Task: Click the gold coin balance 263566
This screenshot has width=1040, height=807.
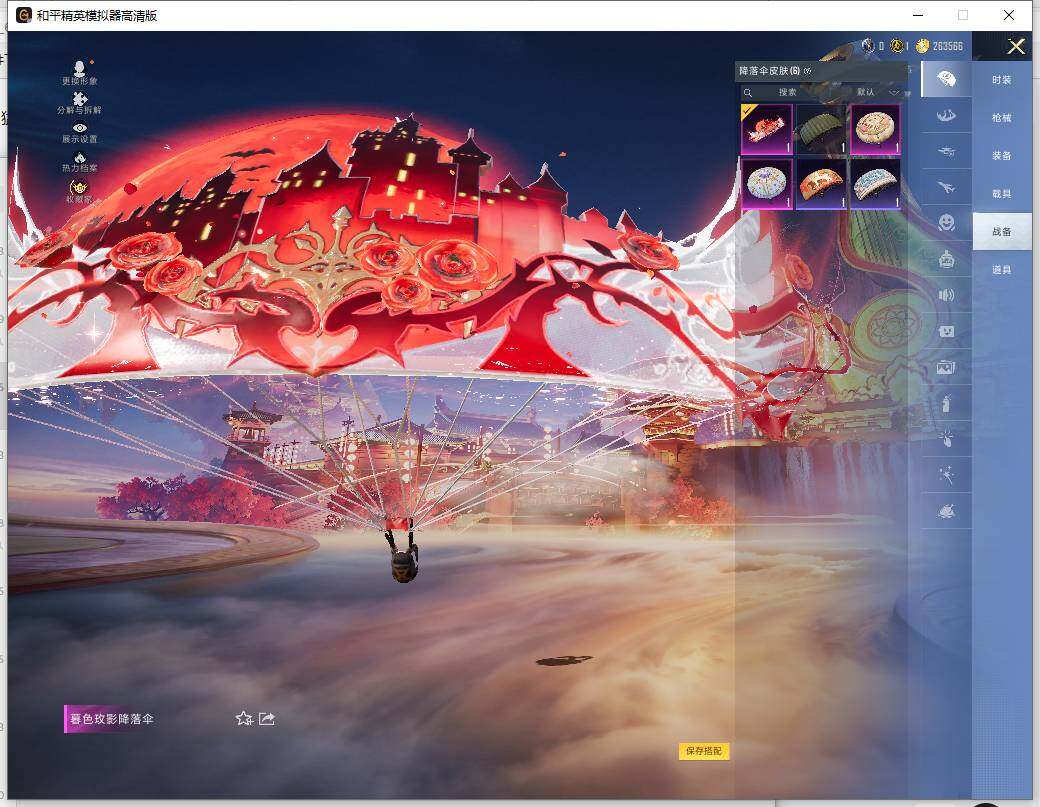Action: 947,46
